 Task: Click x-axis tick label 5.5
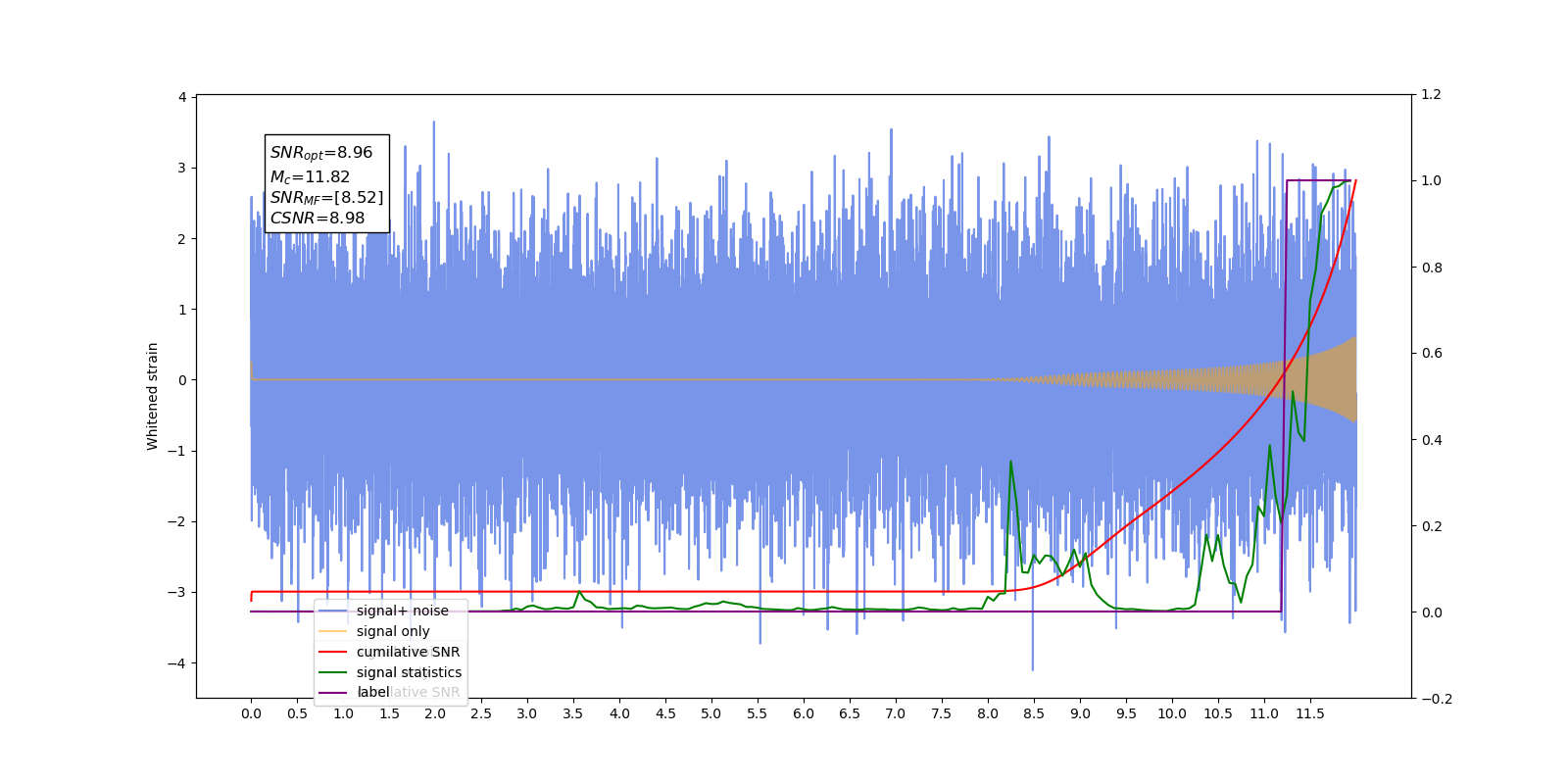coord(758,713)
